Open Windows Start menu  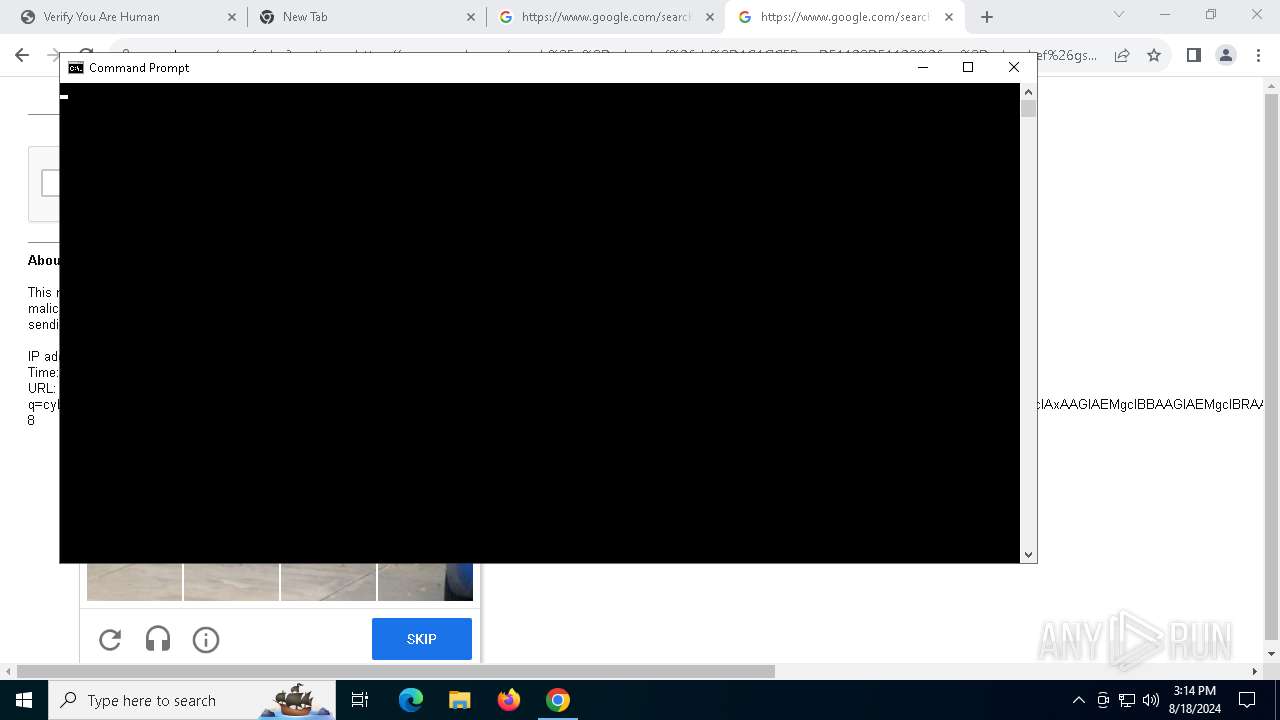(x=24, y=700)
